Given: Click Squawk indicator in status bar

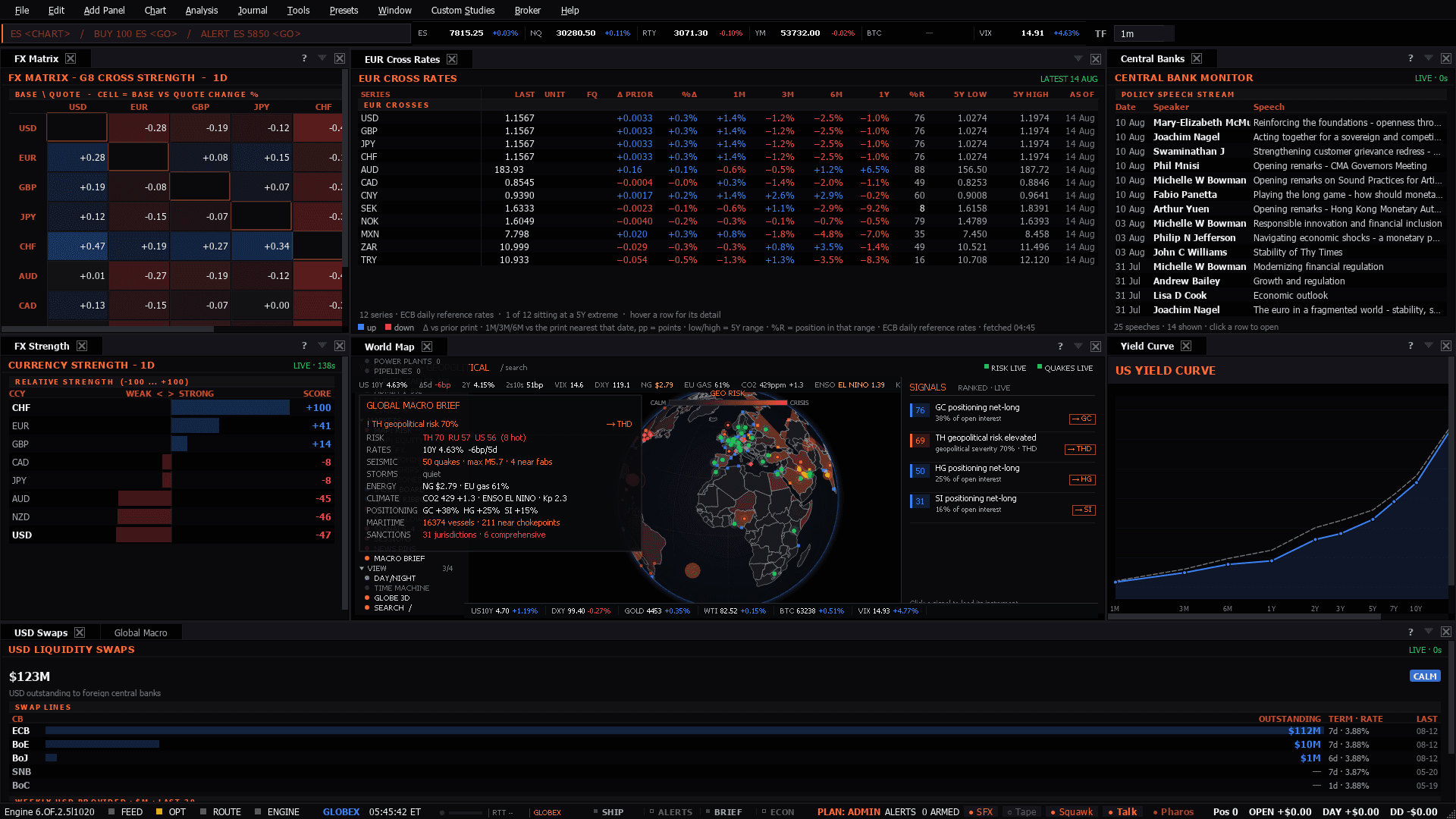Looking at the screenshot, I should (1071, 811).
